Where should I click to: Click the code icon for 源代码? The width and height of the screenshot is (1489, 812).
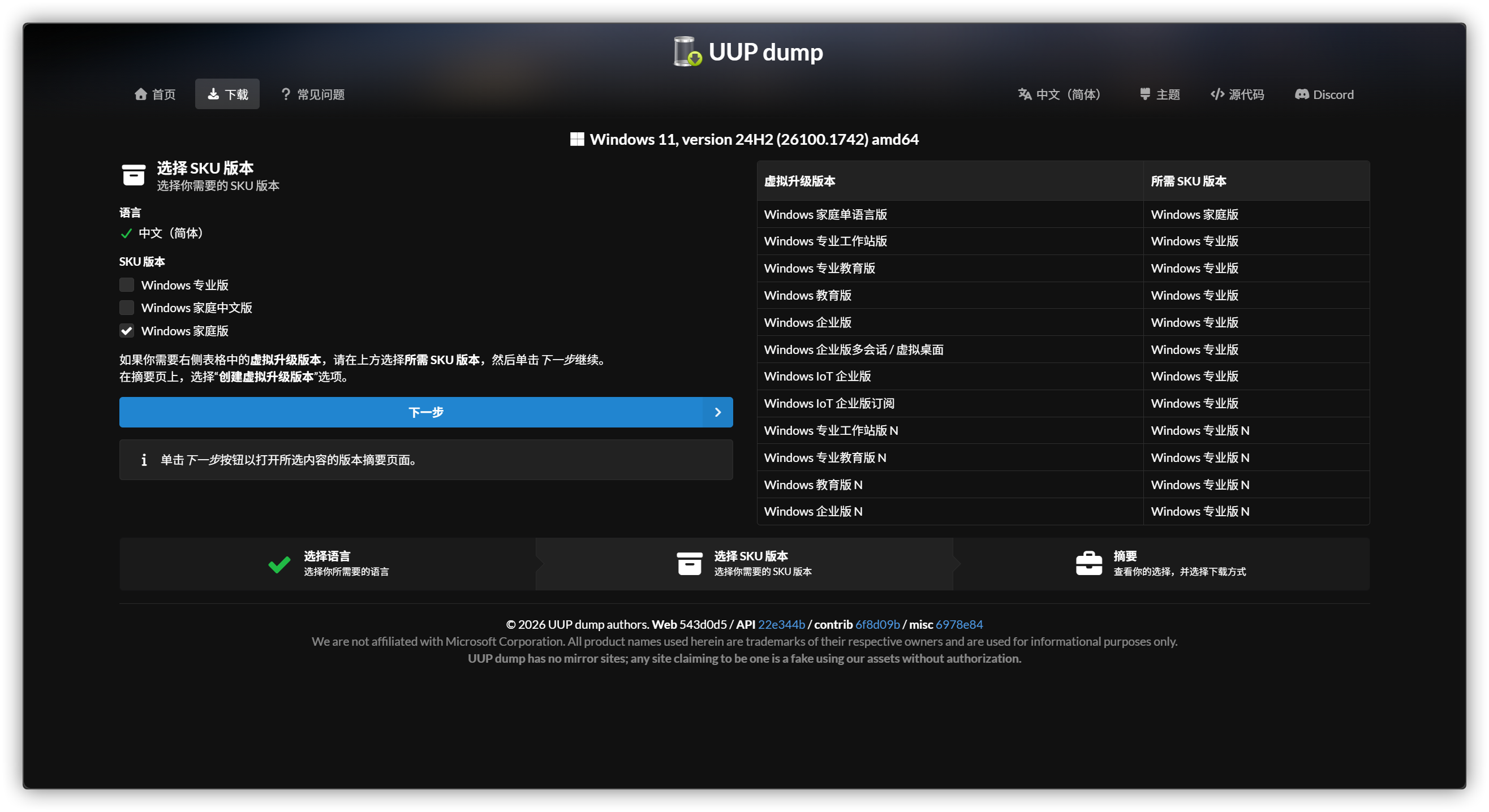click(x=1217, y=94)
